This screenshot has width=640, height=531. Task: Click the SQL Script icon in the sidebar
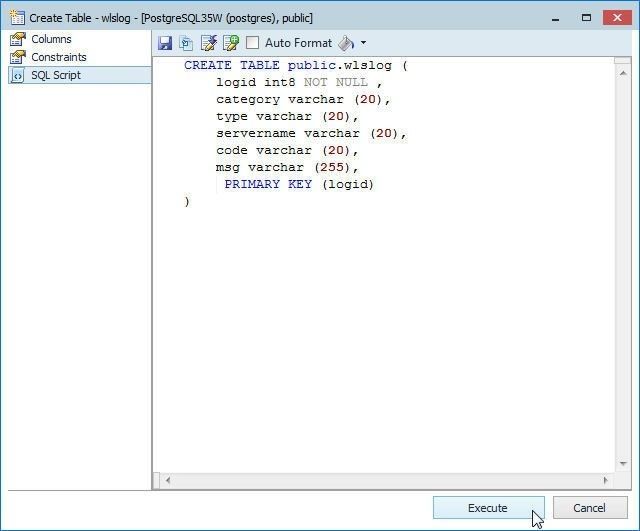point(18,76)
